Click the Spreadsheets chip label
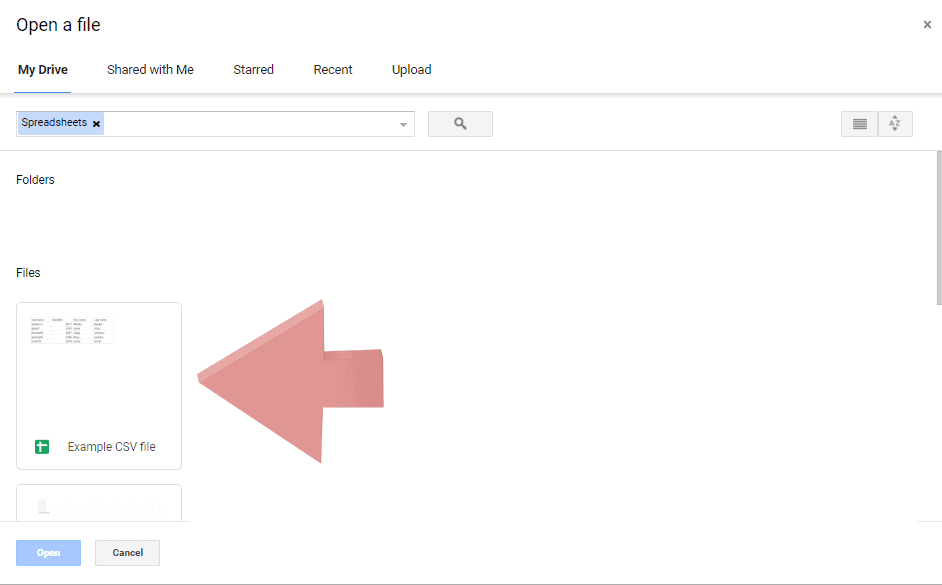Viewport: 942px width, 585px height. (52, 122)
